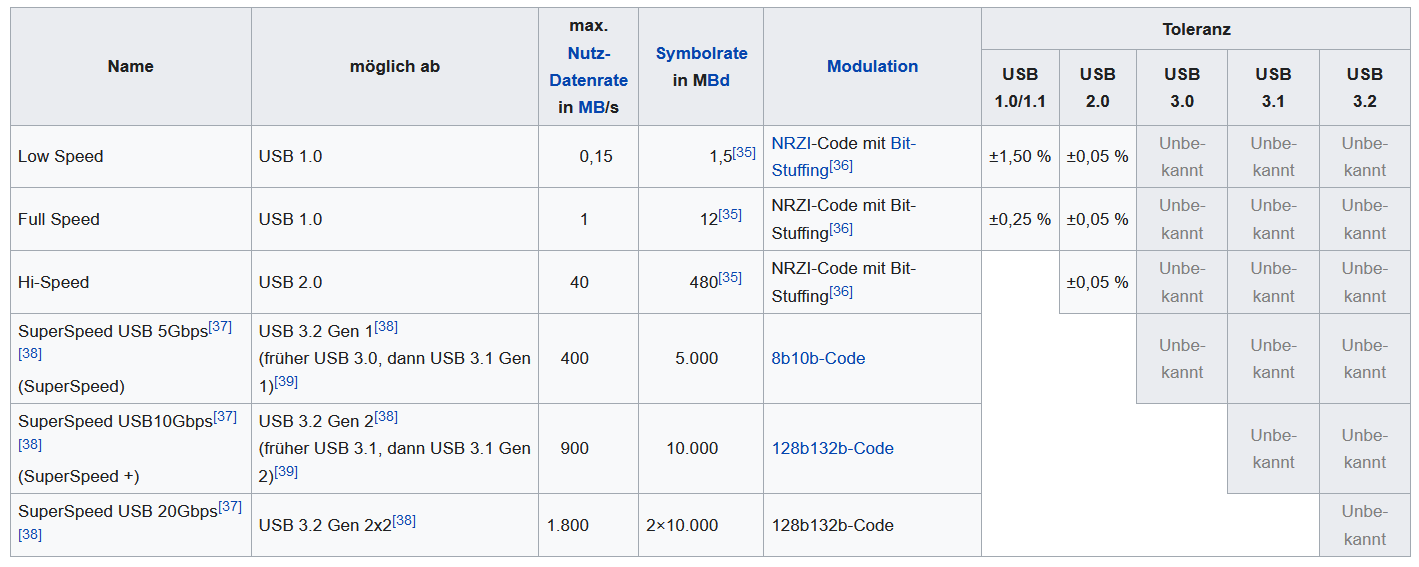Click the MB unit link in header
The image size is (1419, 567).
tap(590, 107)
